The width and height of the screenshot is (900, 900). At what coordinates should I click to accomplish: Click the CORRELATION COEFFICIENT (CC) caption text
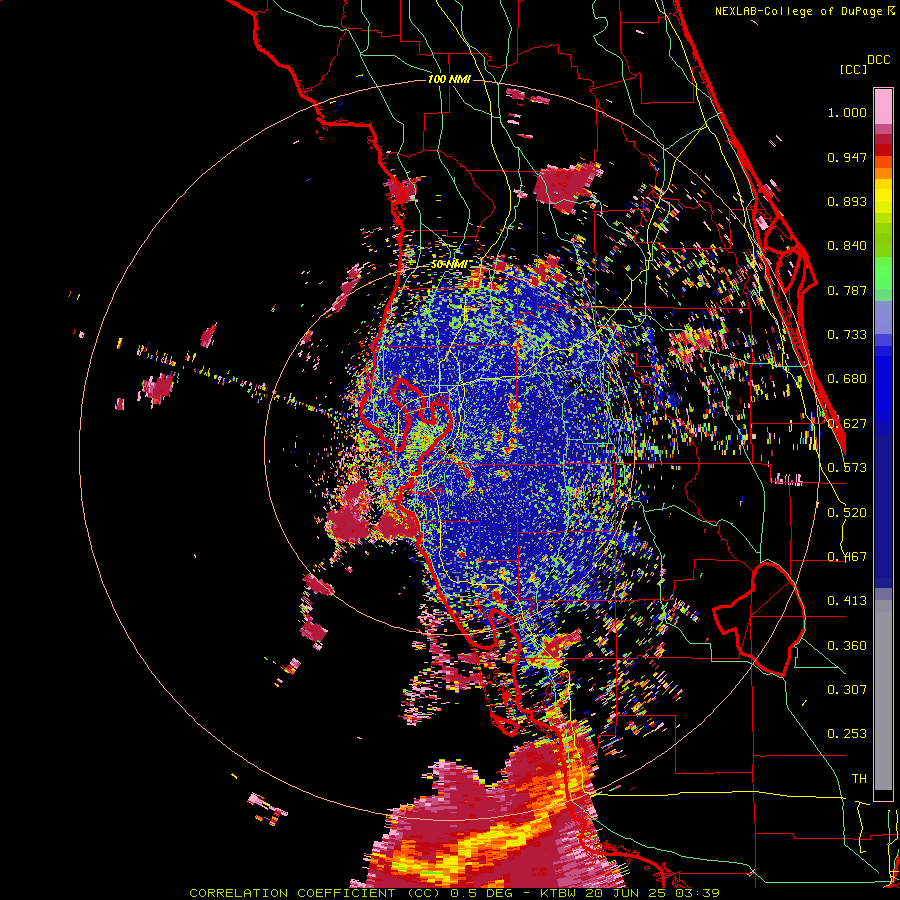point(315,893)
